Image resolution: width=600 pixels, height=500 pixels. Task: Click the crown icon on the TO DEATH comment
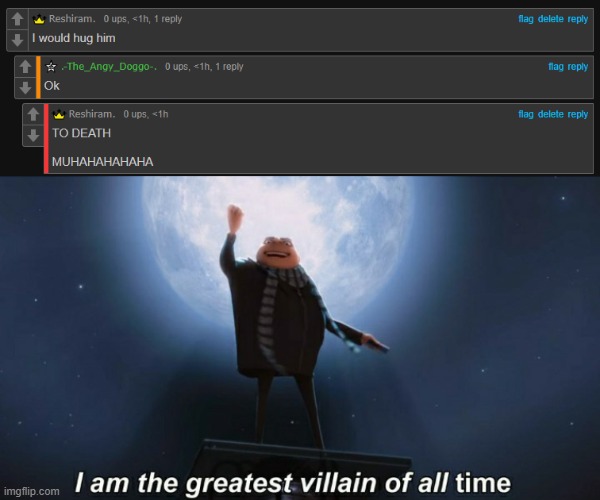coord(59,114)
